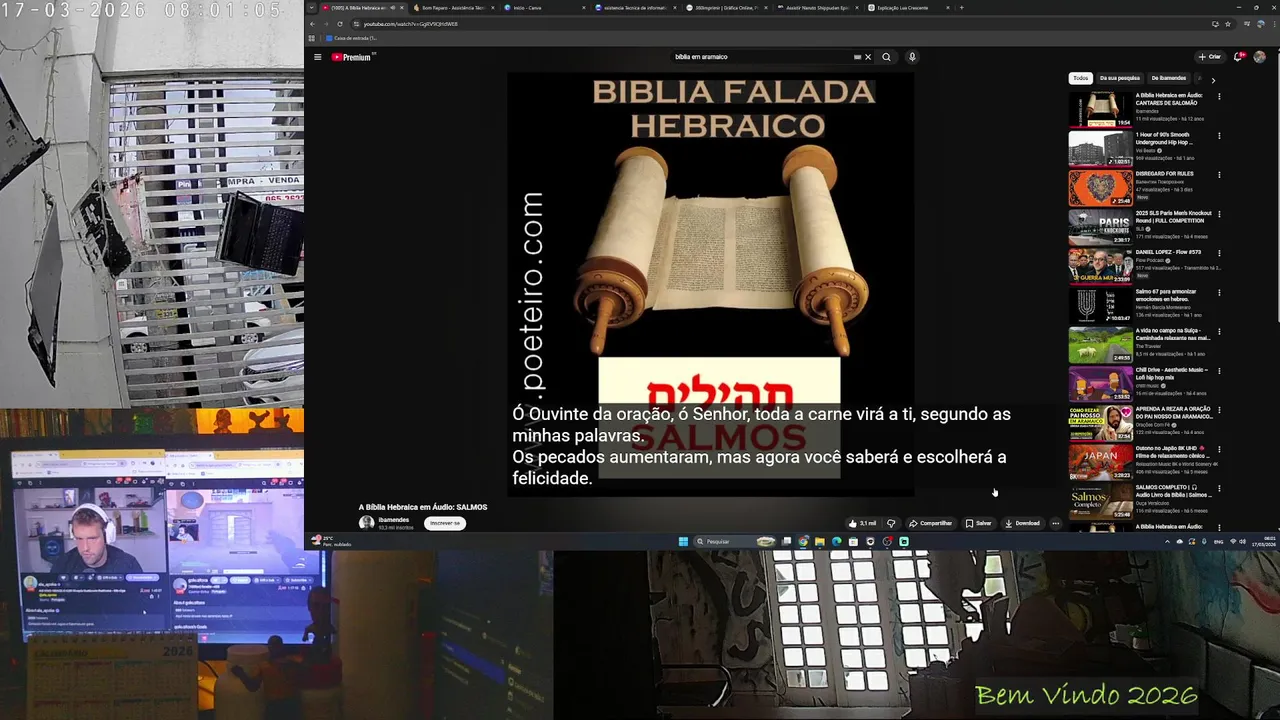This screenshot has width=1280, height=720.
Task: Click the magnifier search button
Action: [x=886, y=57]
